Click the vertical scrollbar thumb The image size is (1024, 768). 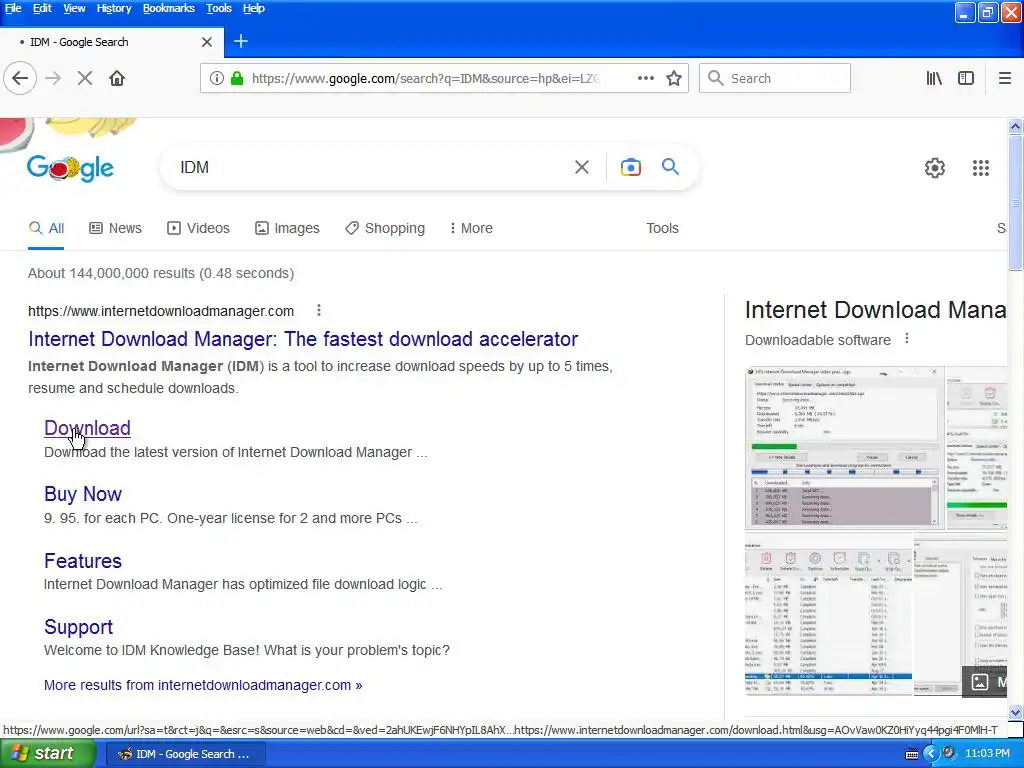pyautogui.click(x=1016, y=202)
